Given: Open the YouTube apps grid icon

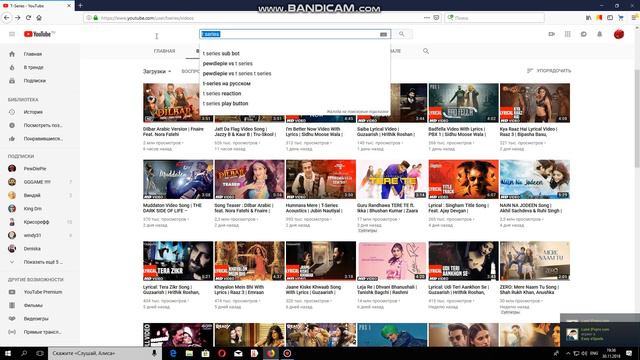Looking at the screenshot, I should tap(567, 34).
